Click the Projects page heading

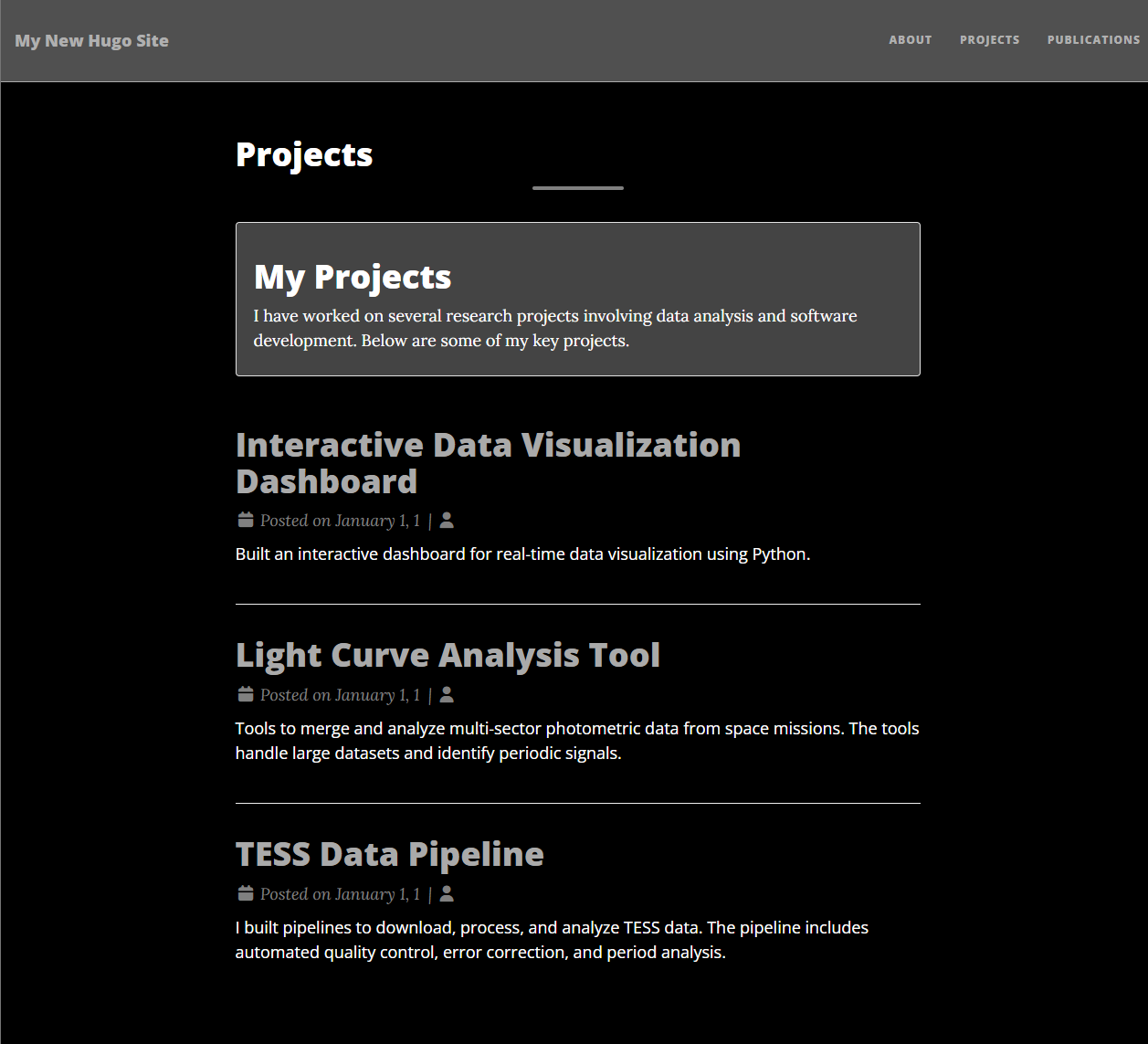304,154
